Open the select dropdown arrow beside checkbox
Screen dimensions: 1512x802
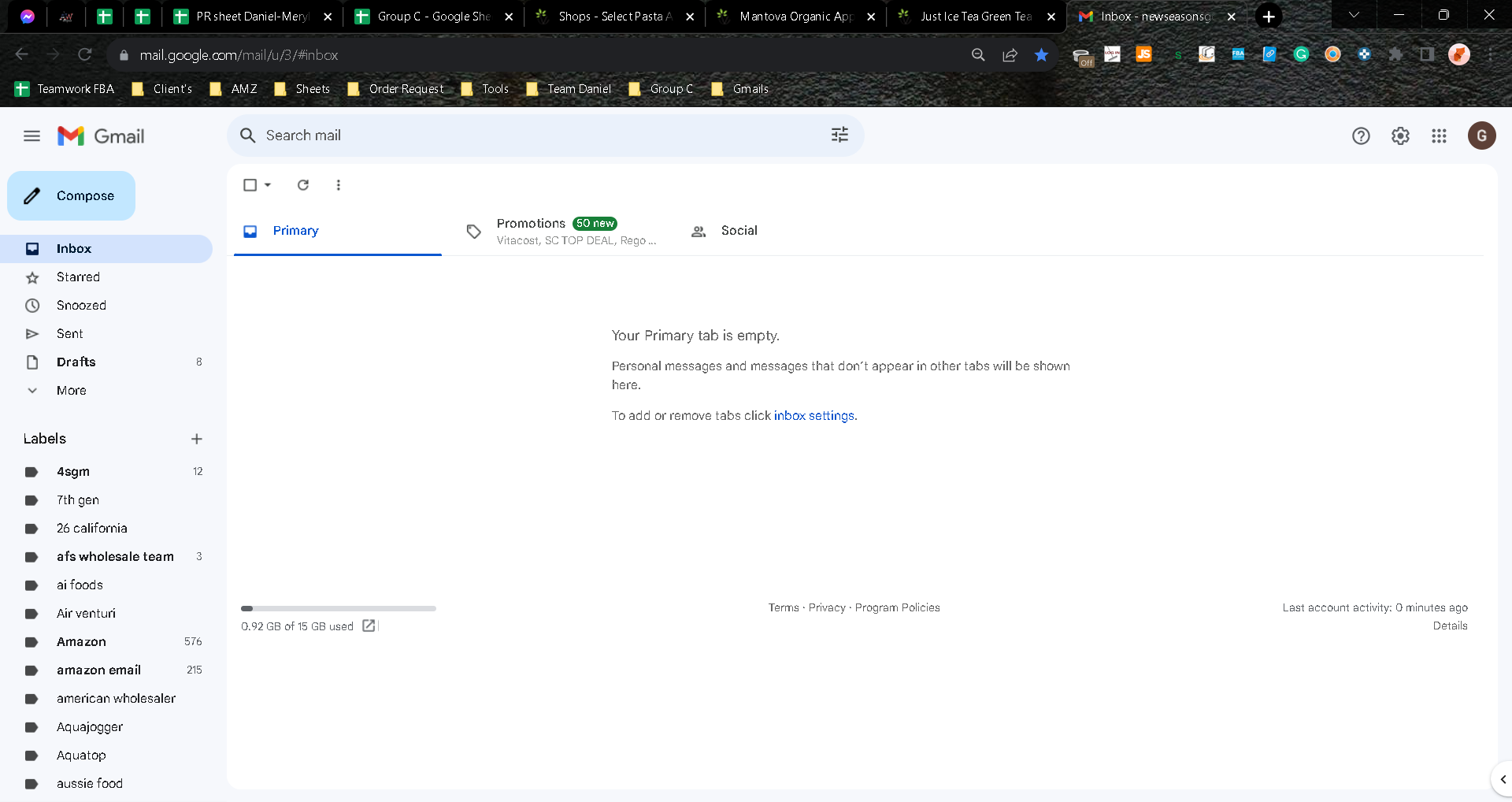pos(268,185)
